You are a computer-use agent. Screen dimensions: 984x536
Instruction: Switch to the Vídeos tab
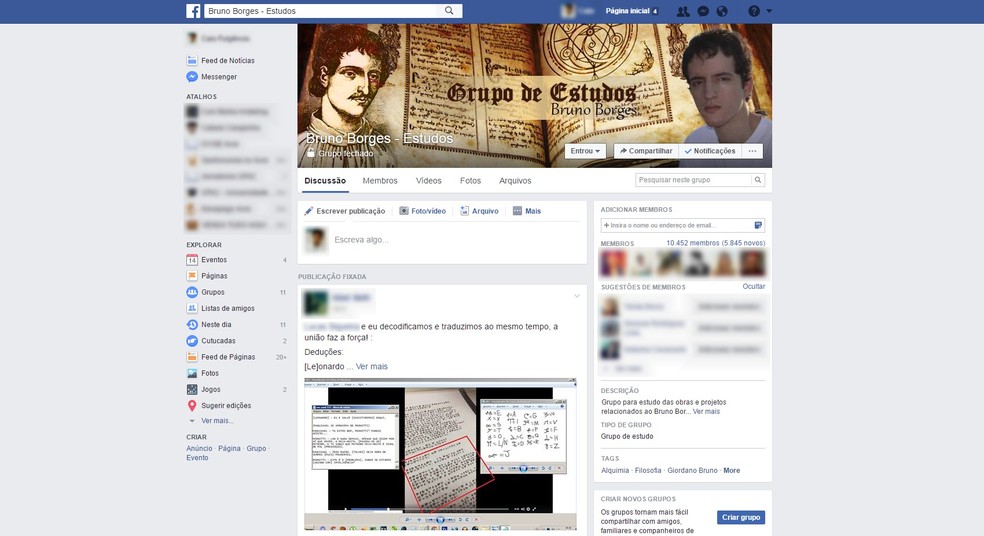(429, 181)
